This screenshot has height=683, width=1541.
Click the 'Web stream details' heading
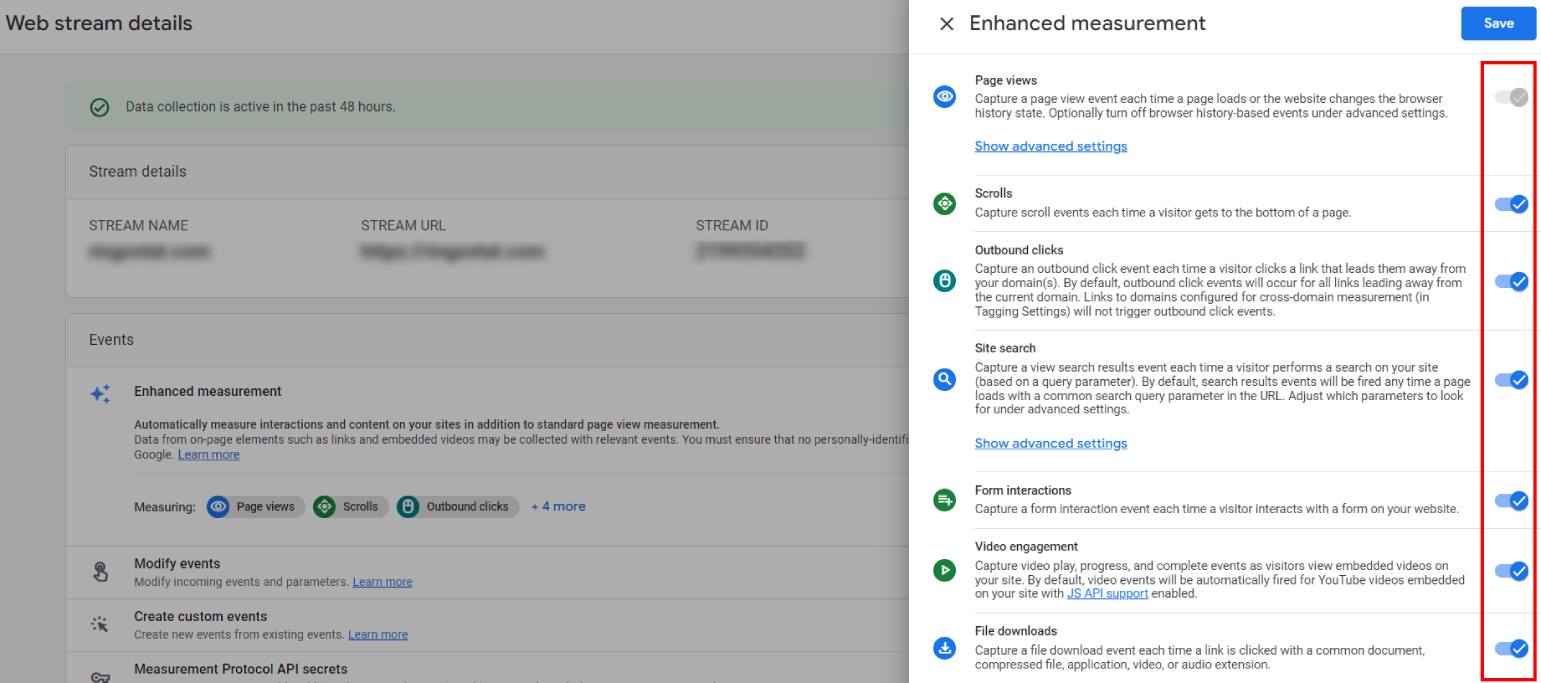point(99,22)
